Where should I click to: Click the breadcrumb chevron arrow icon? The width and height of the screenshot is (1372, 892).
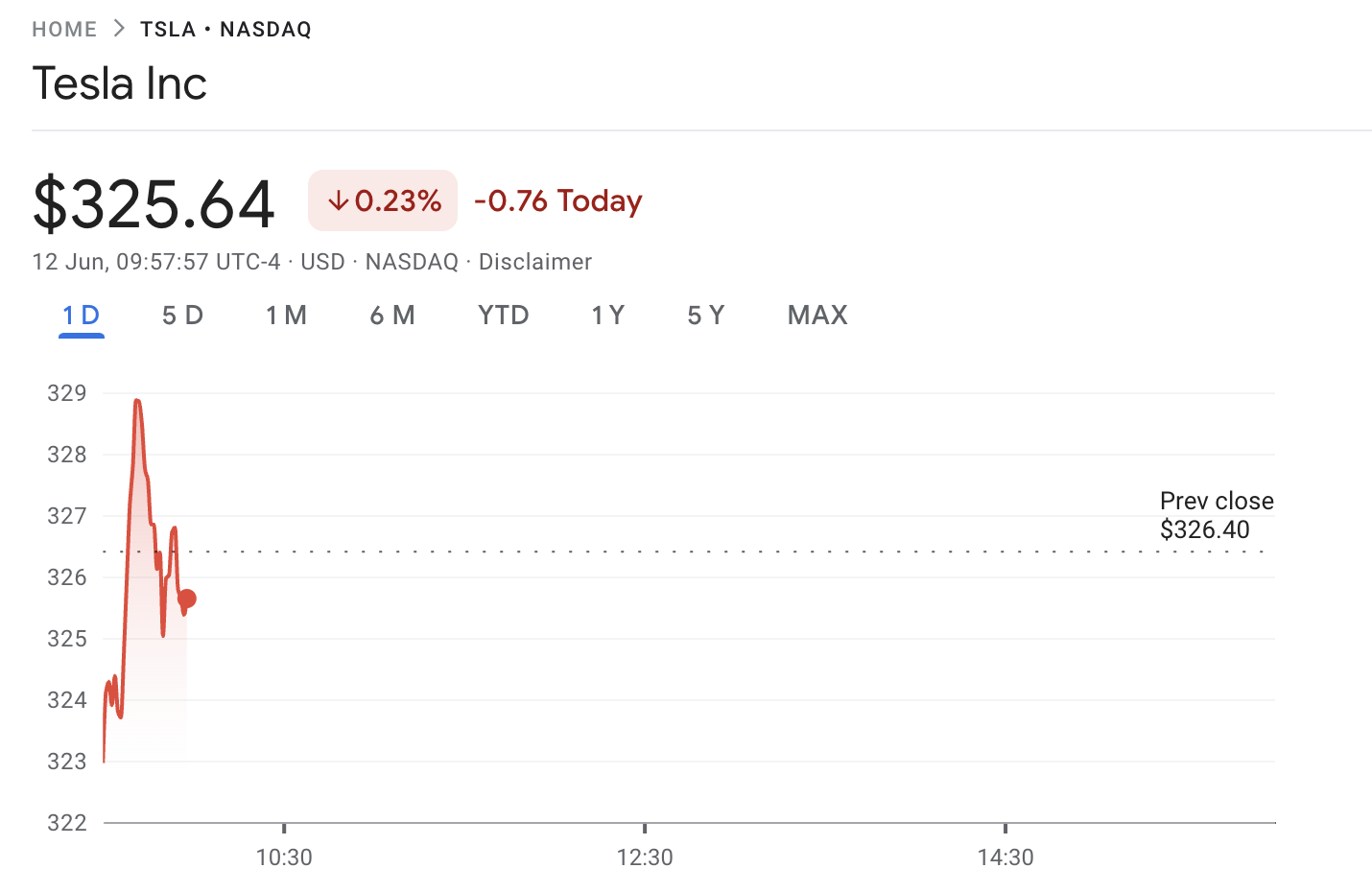(x=119, y=29)
